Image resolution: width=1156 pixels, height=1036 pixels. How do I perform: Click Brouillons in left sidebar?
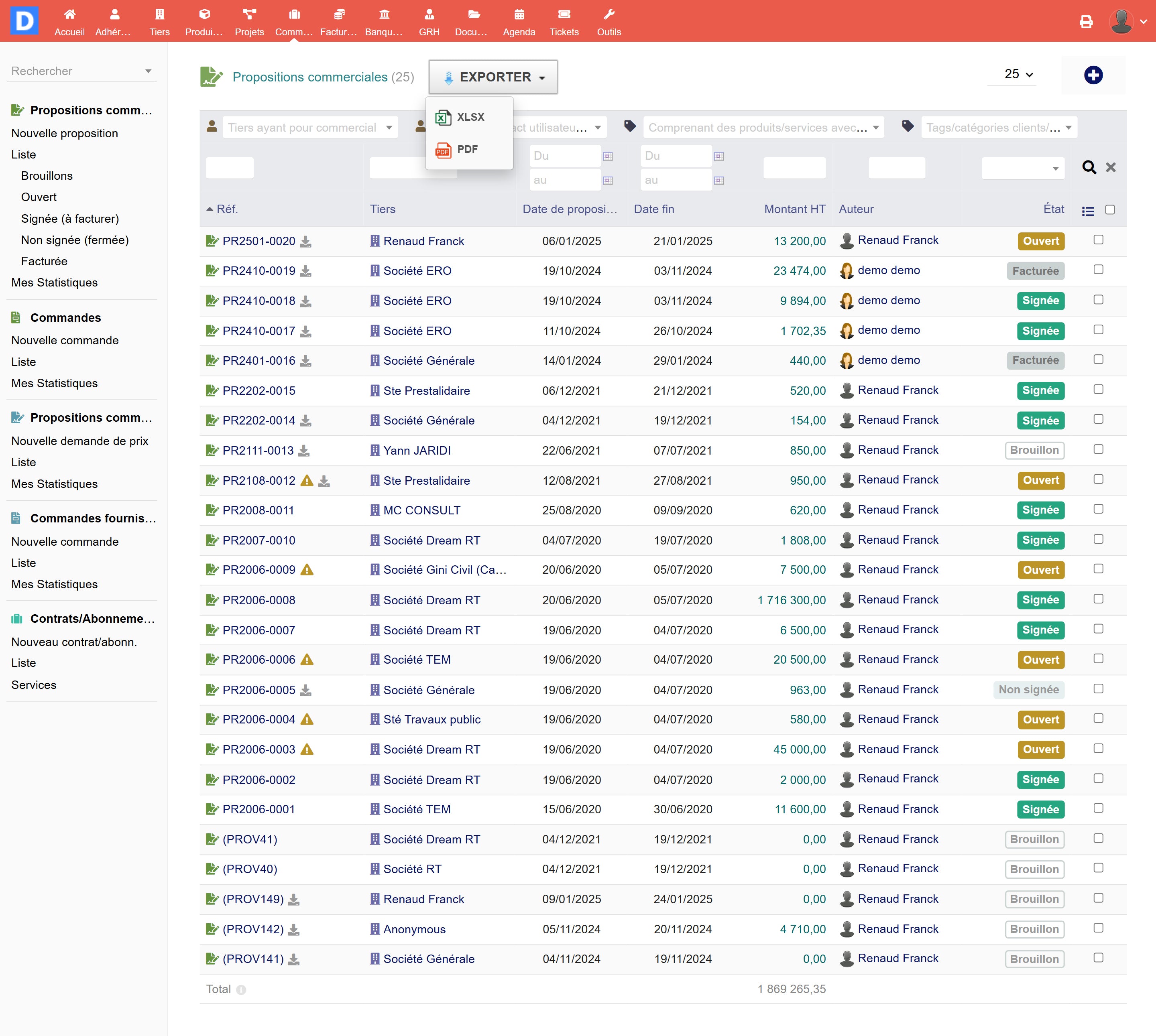tap(47, 176)
